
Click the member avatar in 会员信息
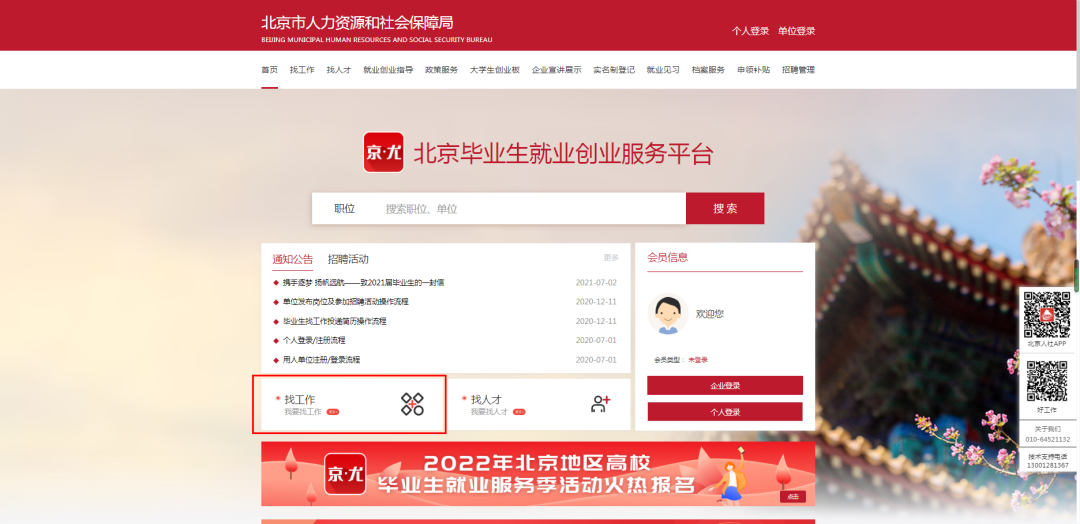coord(667,314)
